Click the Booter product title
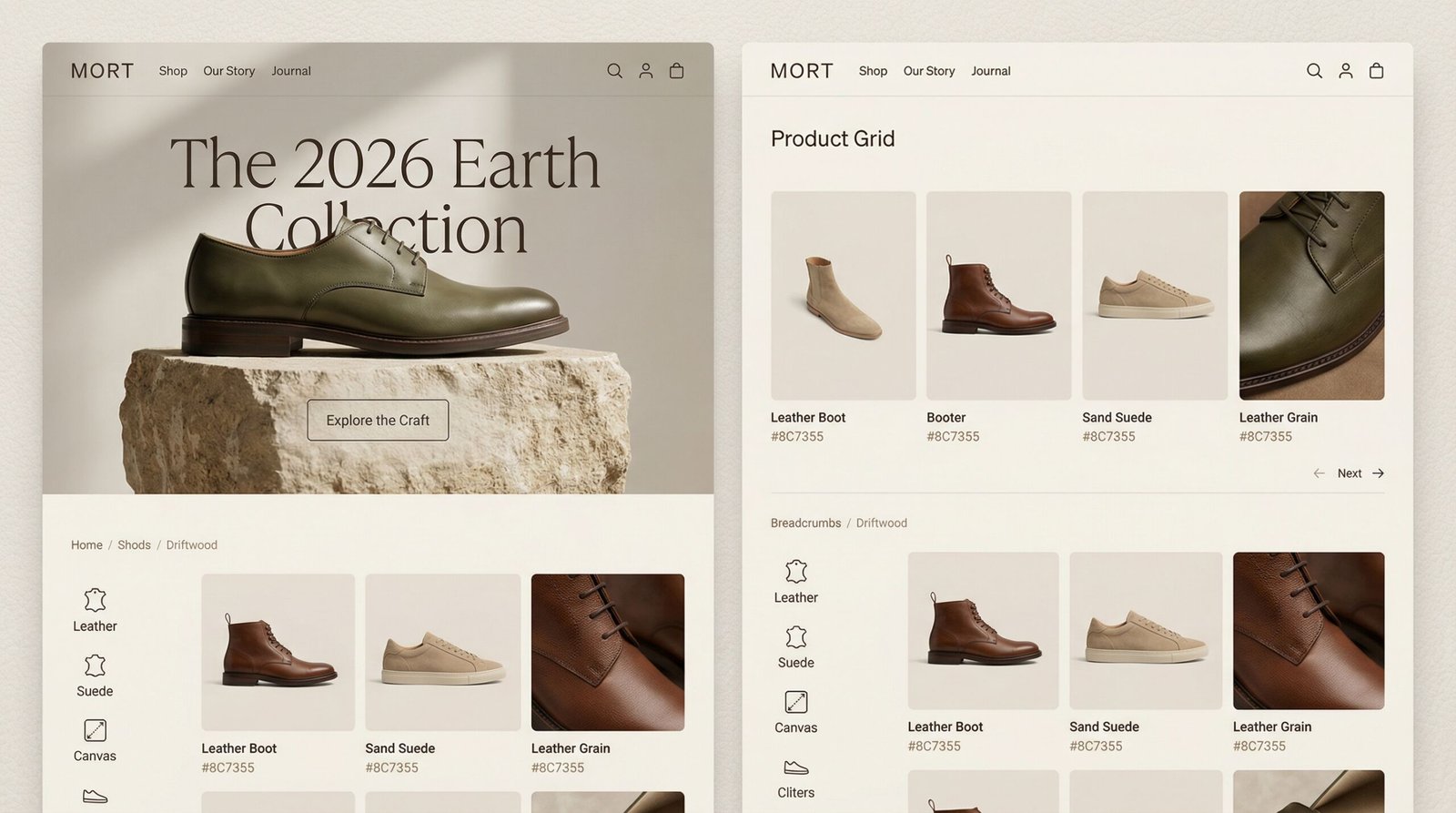1456x813 pixels. 946,418
